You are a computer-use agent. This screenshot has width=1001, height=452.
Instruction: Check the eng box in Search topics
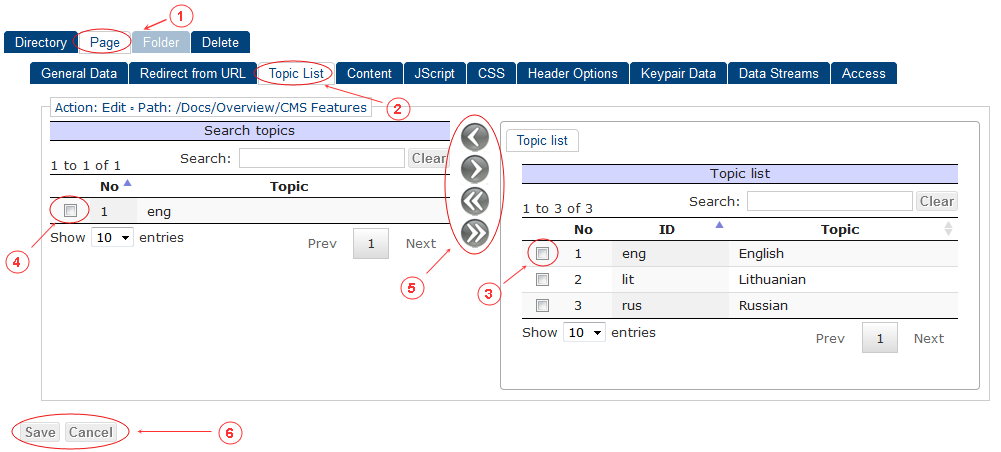pyautogui.click(x=70, y=211)
